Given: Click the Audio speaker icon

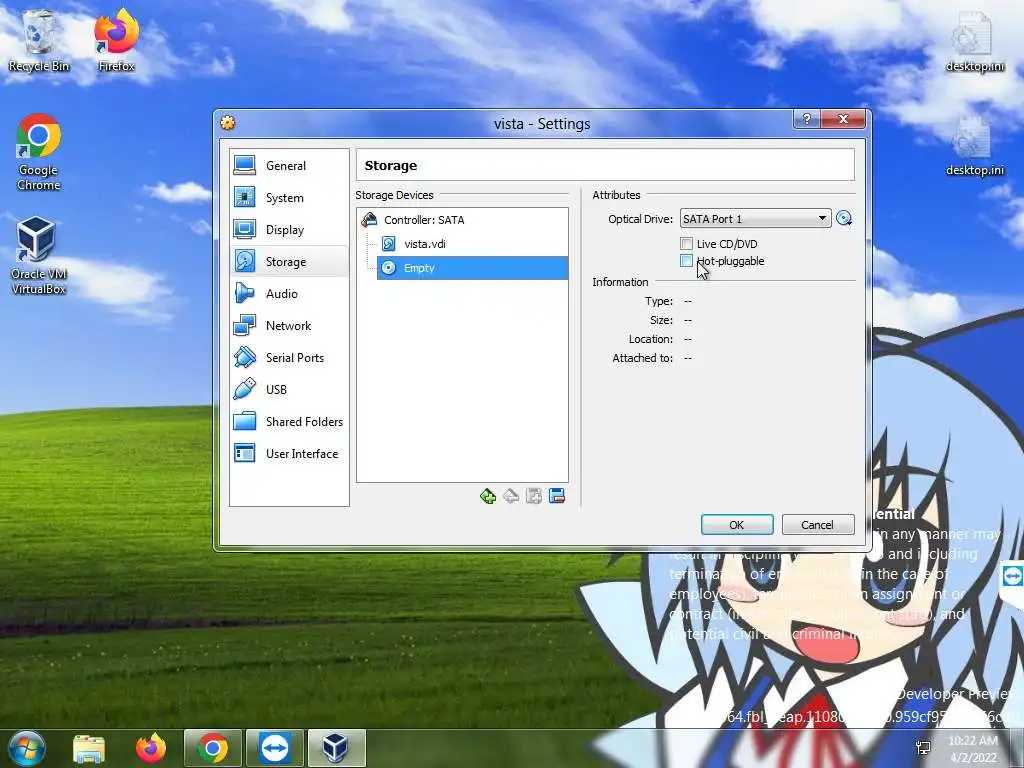Looking at the screenshot, I should click(x=245, y=293).
